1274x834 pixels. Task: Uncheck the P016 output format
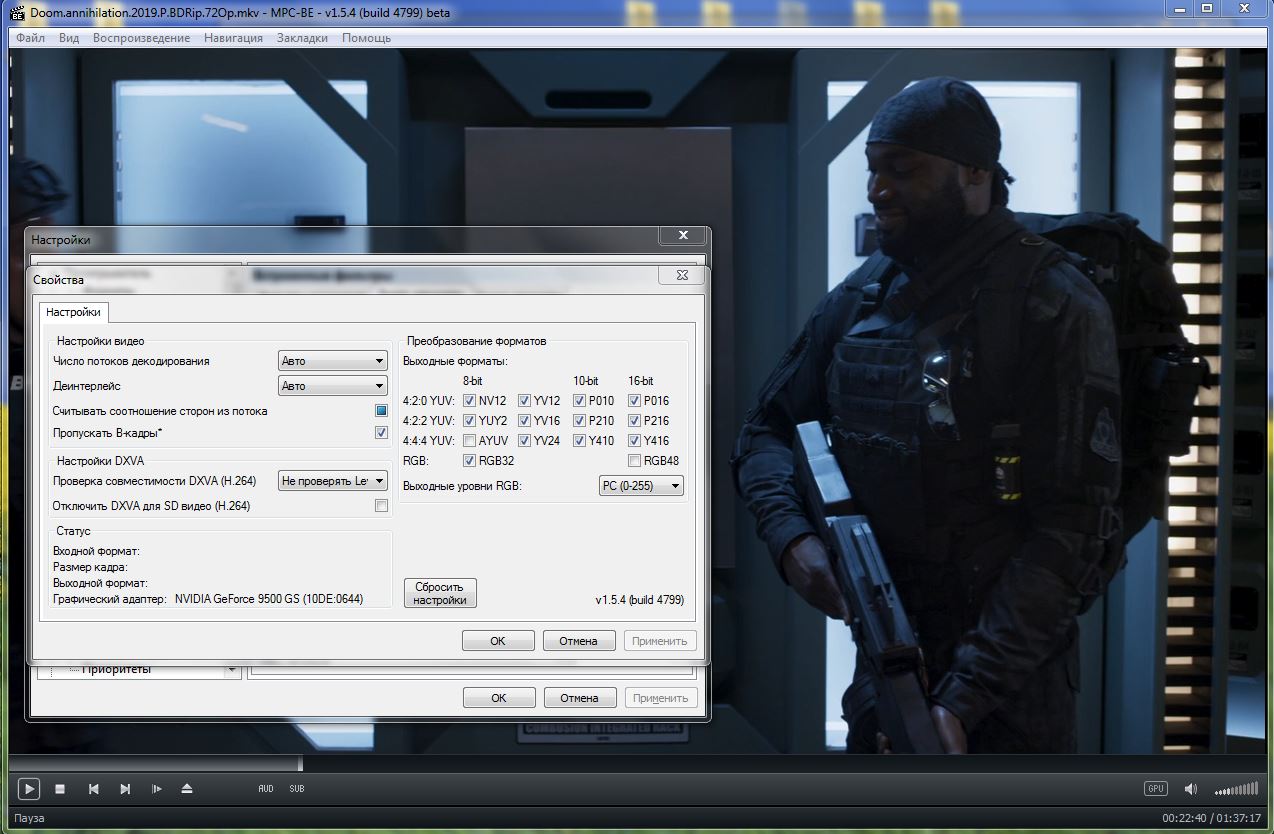coord(634,401)
